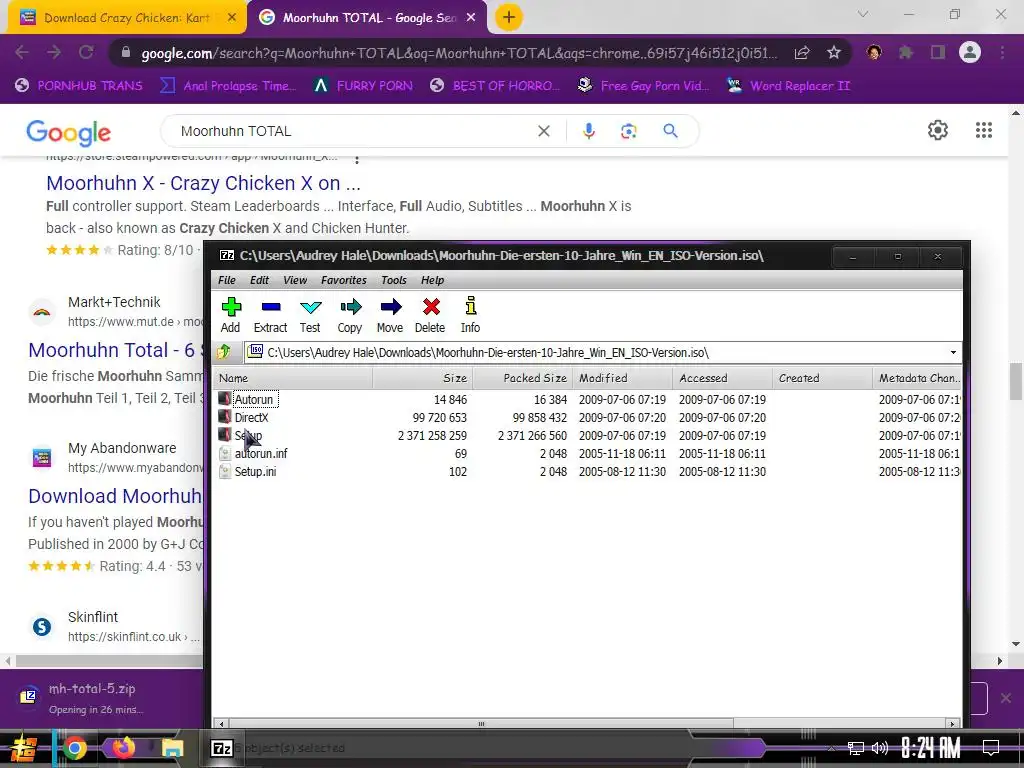Open Moorhuhn X - Crazy Chicken X result
1024x768 pixels.
[203, 183]
